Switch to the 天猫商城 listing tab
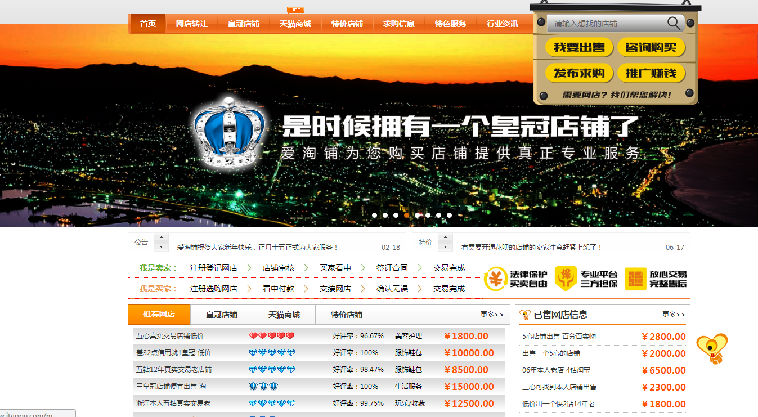Viewport: 758px width, 417px height. click(x=284, y=315)
